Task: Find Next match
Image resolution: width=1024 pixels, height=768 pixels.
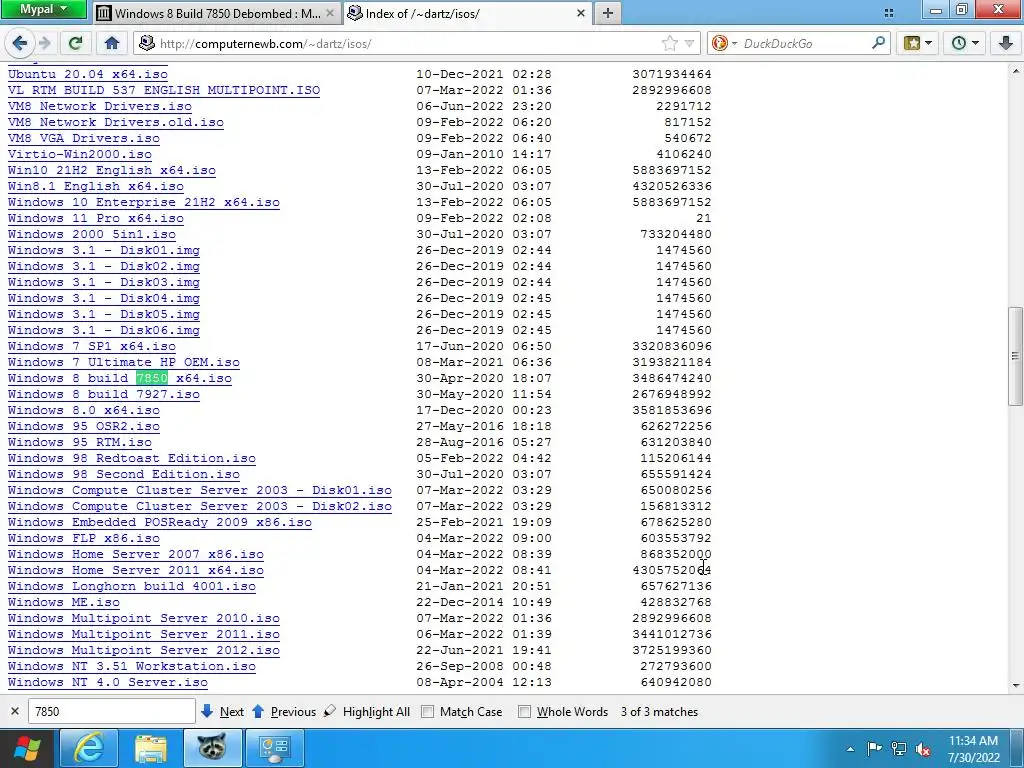Action: [x=223, y=712]
